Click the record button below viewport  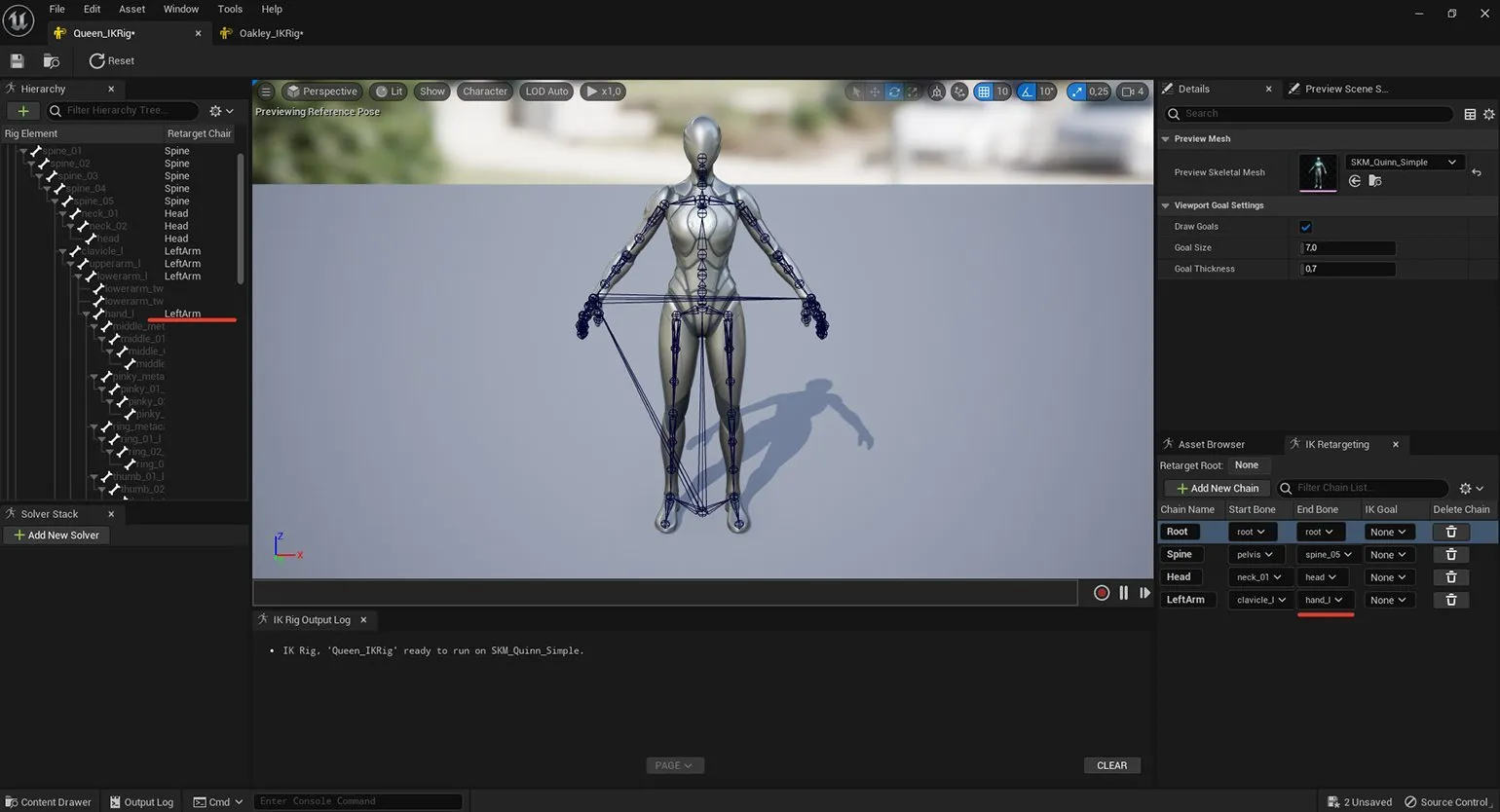tap(1102, 592)
